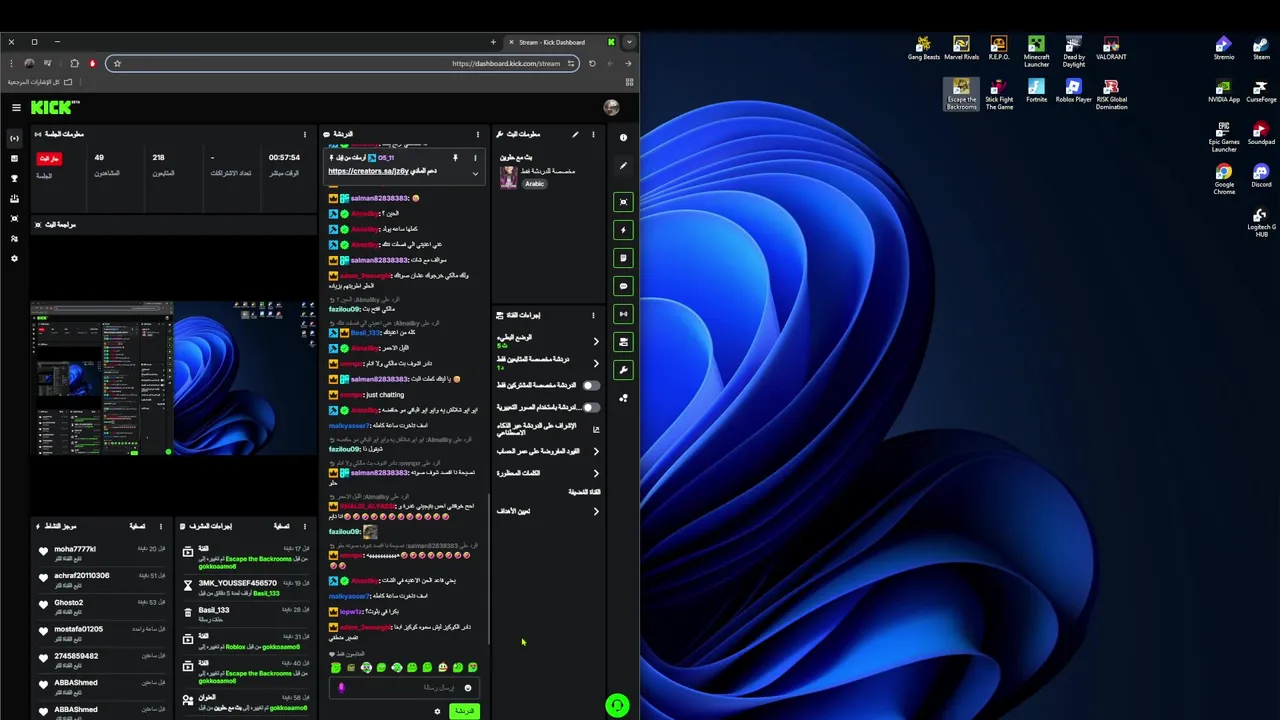Click the pencil icon in the right toolbar
The image size is (1280, 720).
(624, 166)
